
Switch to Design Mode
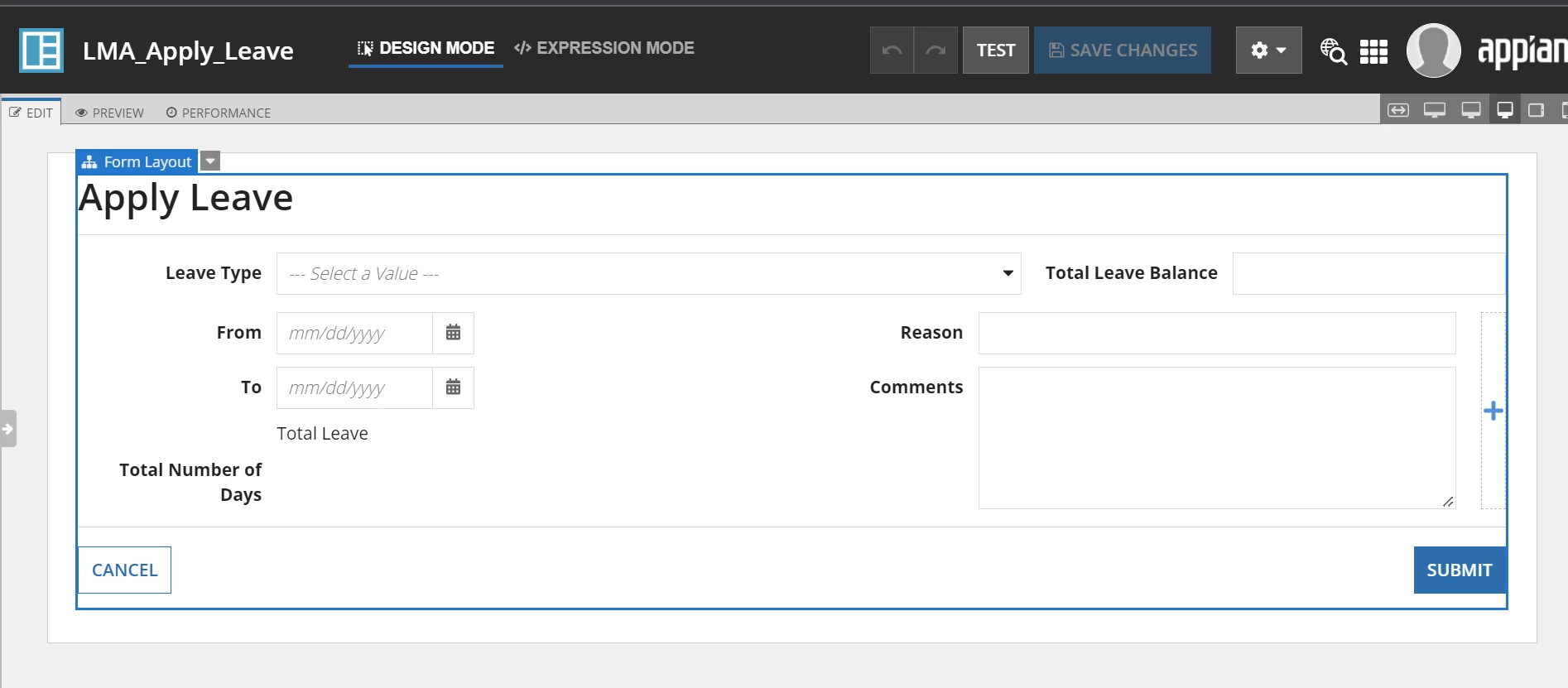[x=426, y=49]
